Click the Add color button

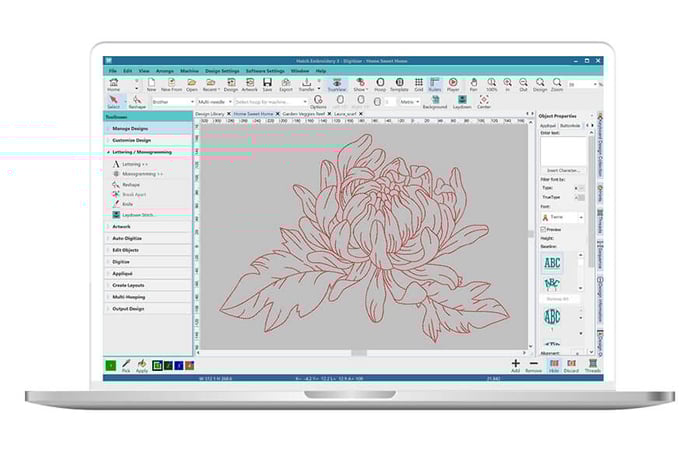tap(516, 364)
